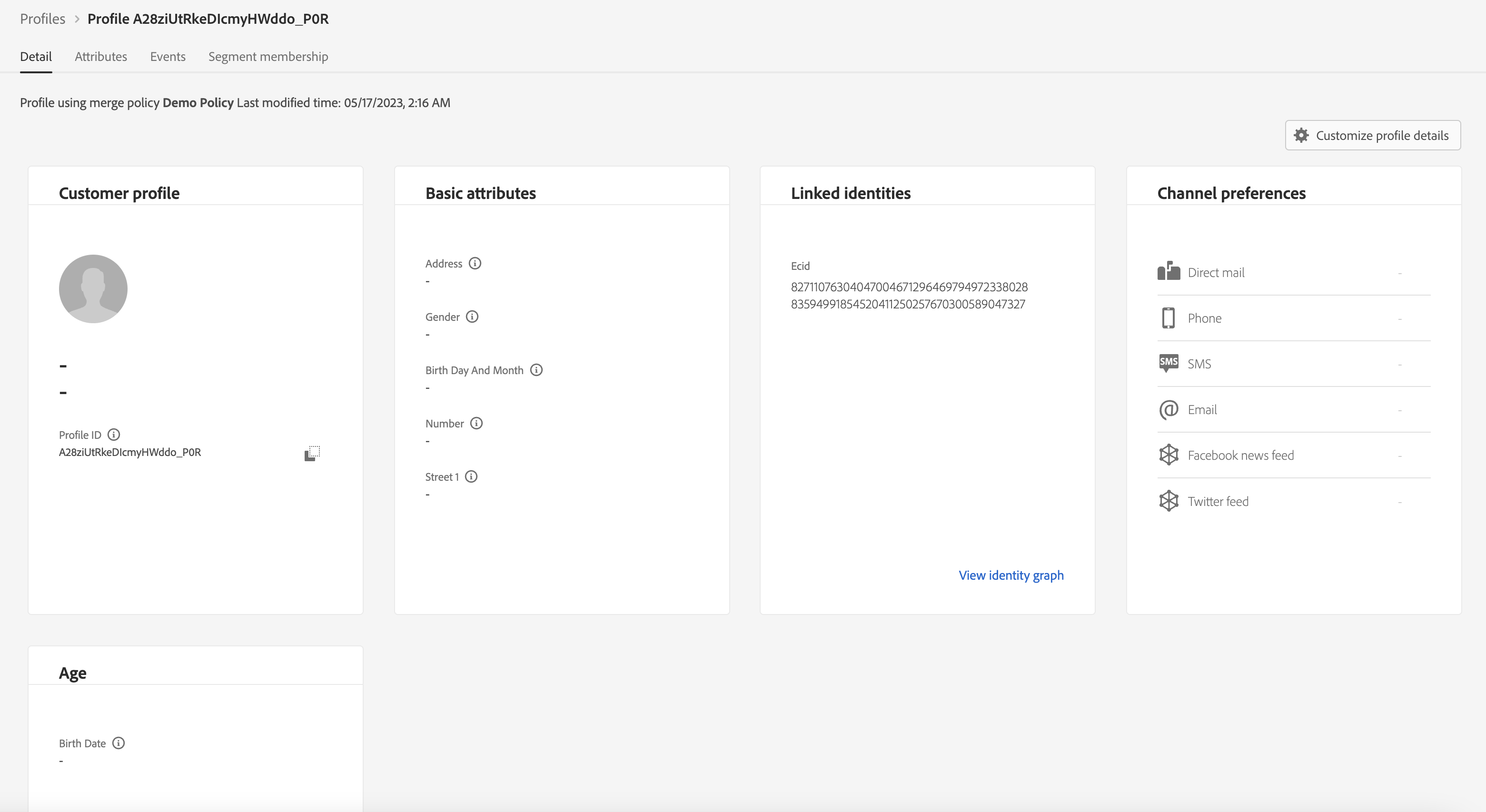Open info icon beside Gender

point(472,317)
